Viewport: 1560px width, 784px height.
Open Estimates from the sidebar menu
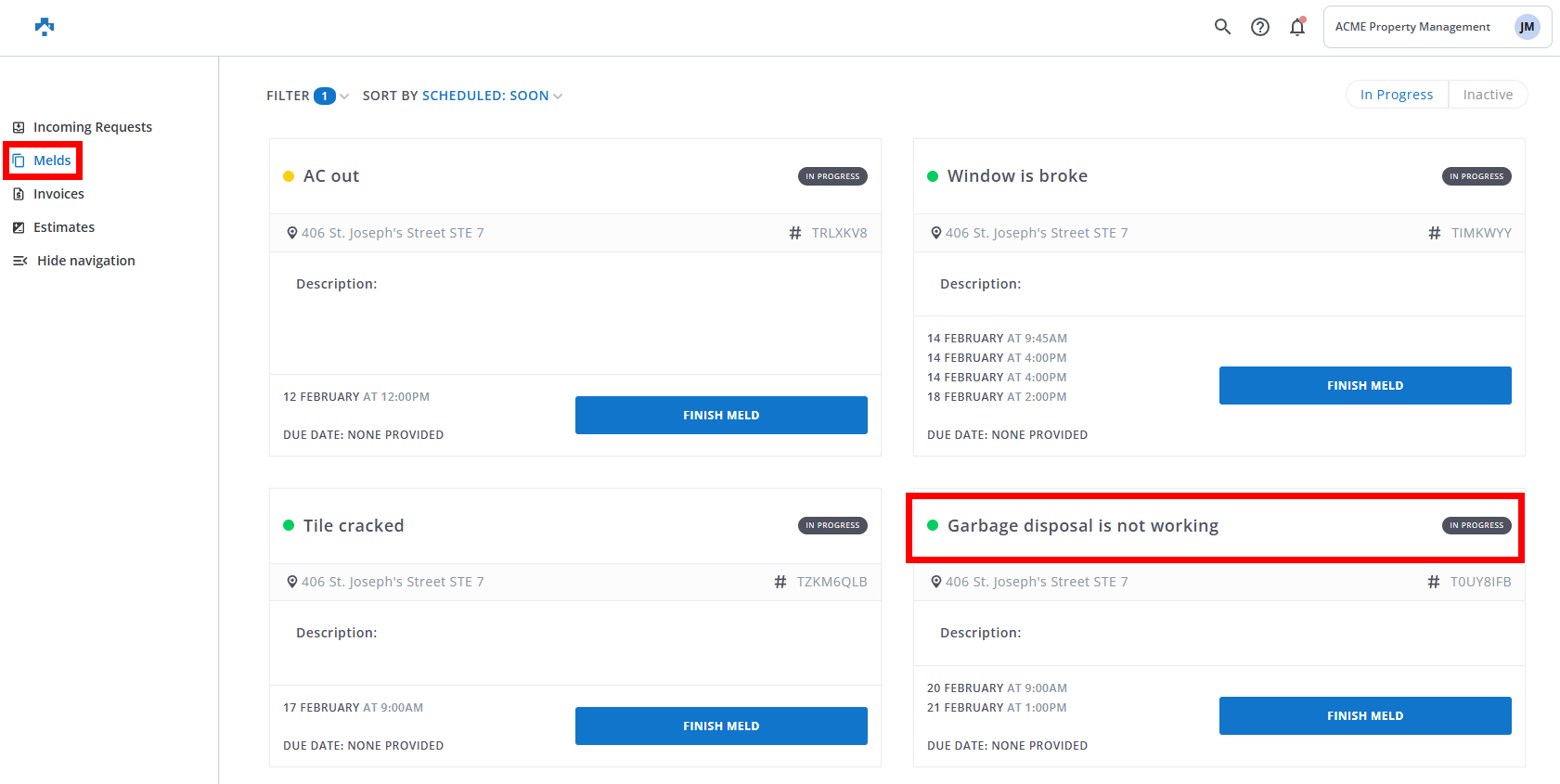pos(64,227)
